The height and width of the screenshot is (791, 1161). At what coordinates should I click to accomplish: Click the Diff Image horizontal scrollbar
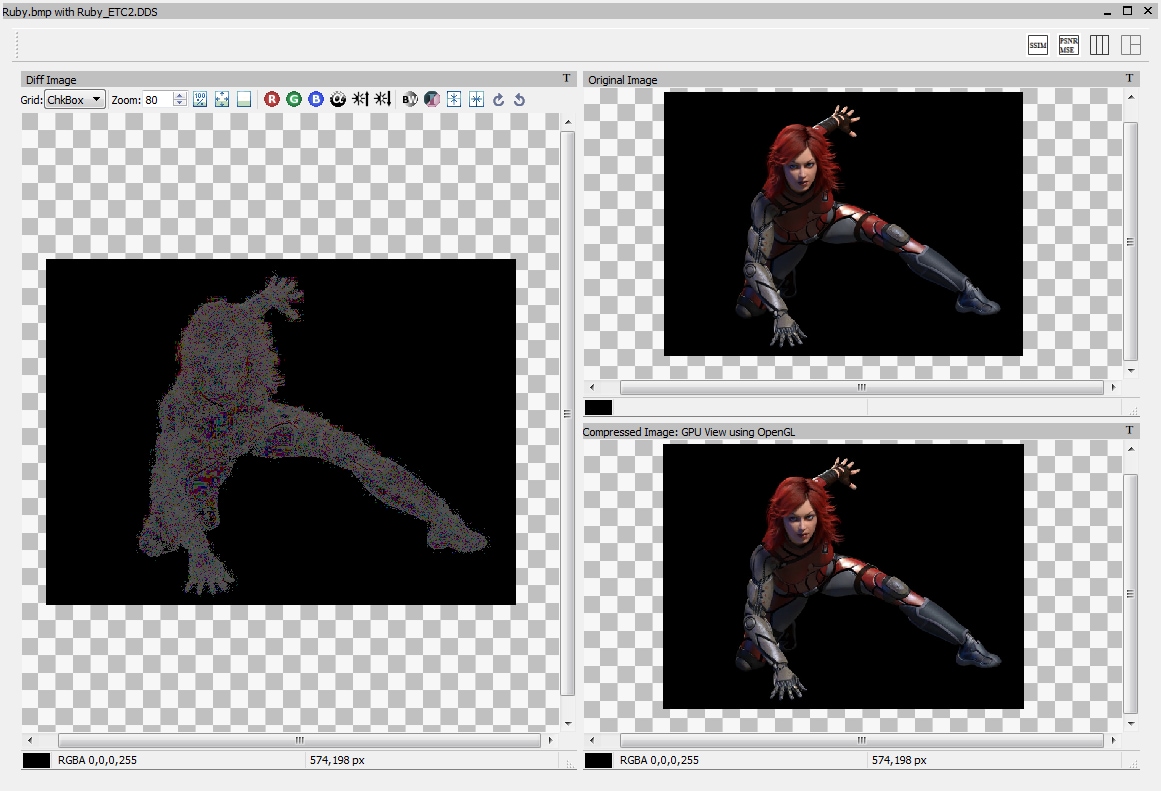(299, 741)
